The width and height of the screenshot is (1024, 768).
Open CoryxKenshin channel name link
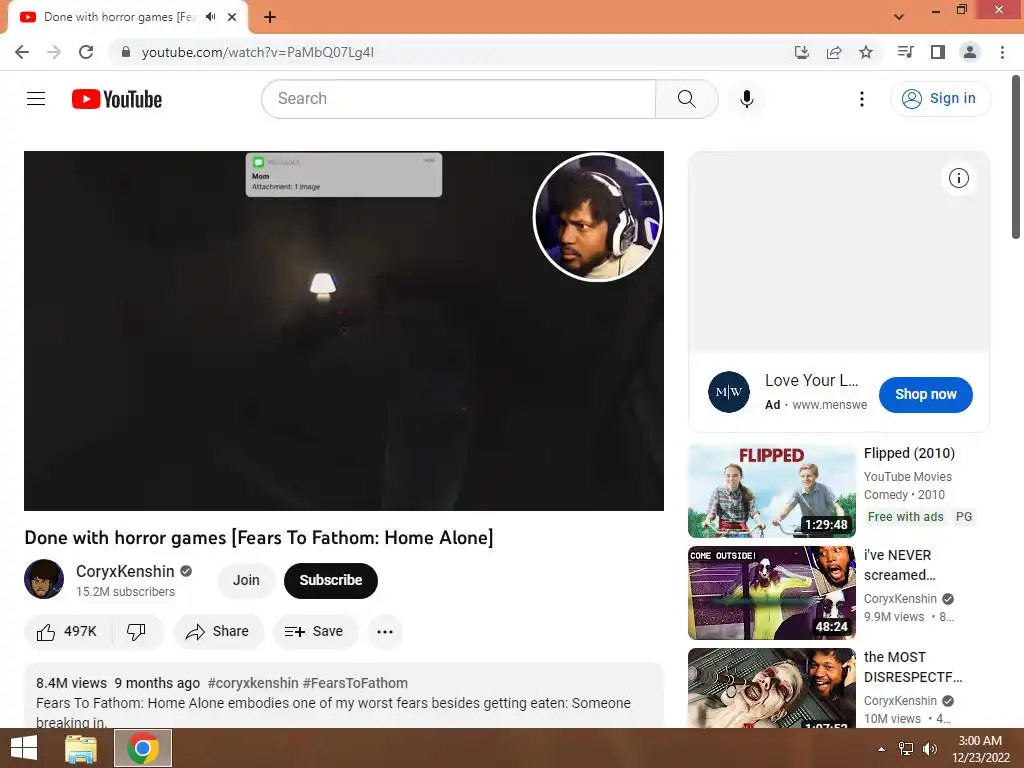(125, 571)
